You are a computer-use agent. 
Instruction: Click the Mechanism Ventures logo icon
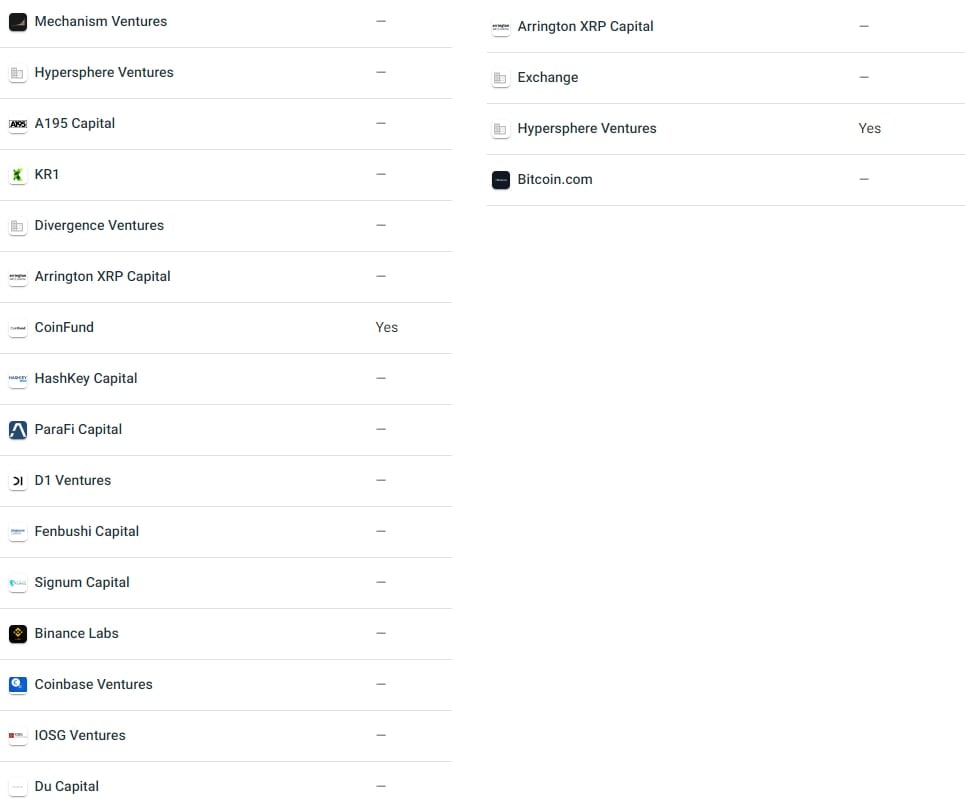[18, 22]
